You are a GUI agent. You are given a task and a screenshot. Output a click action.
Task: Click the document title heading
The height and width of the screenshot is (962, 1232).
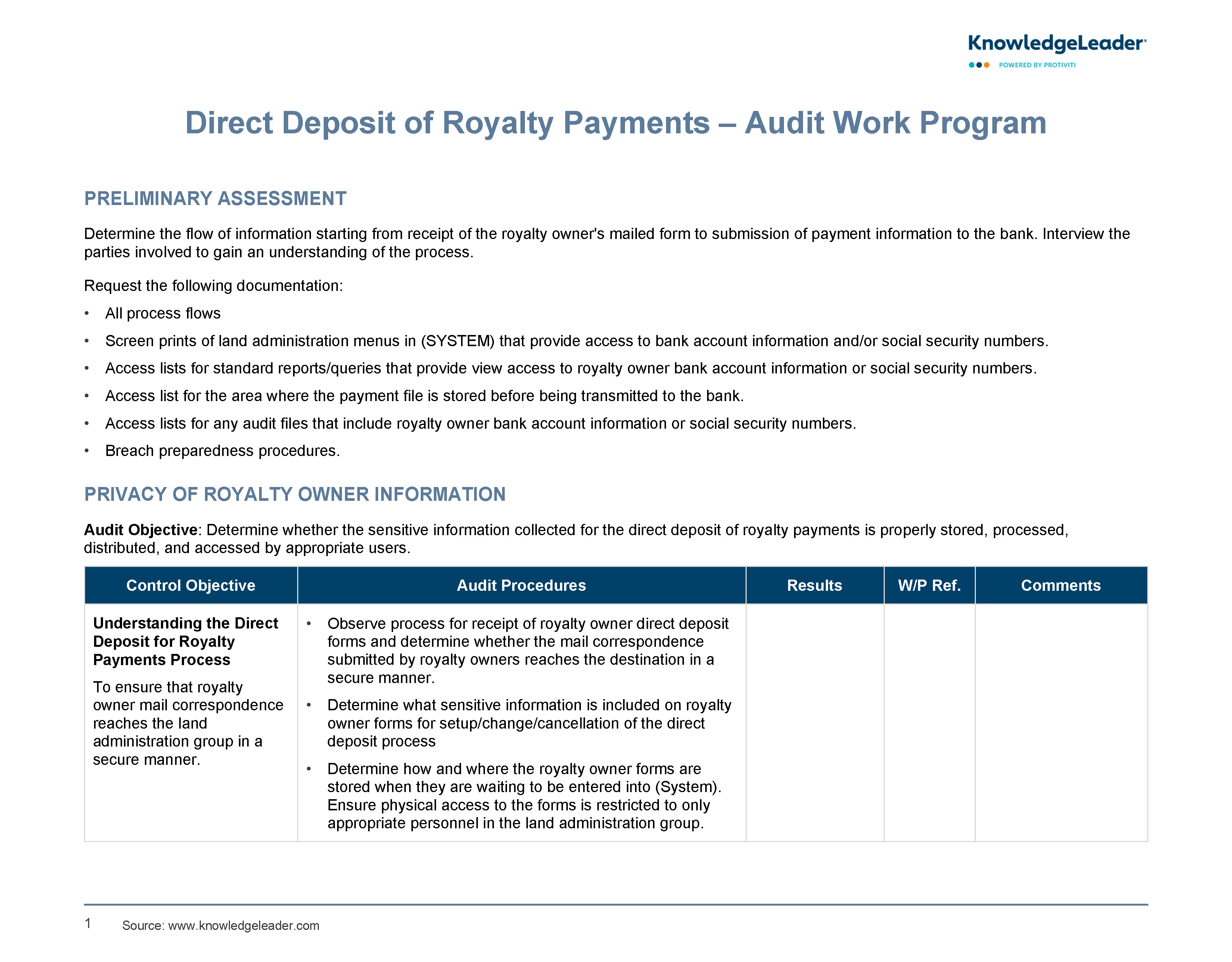pyautogui.click(x=615, y=122)
